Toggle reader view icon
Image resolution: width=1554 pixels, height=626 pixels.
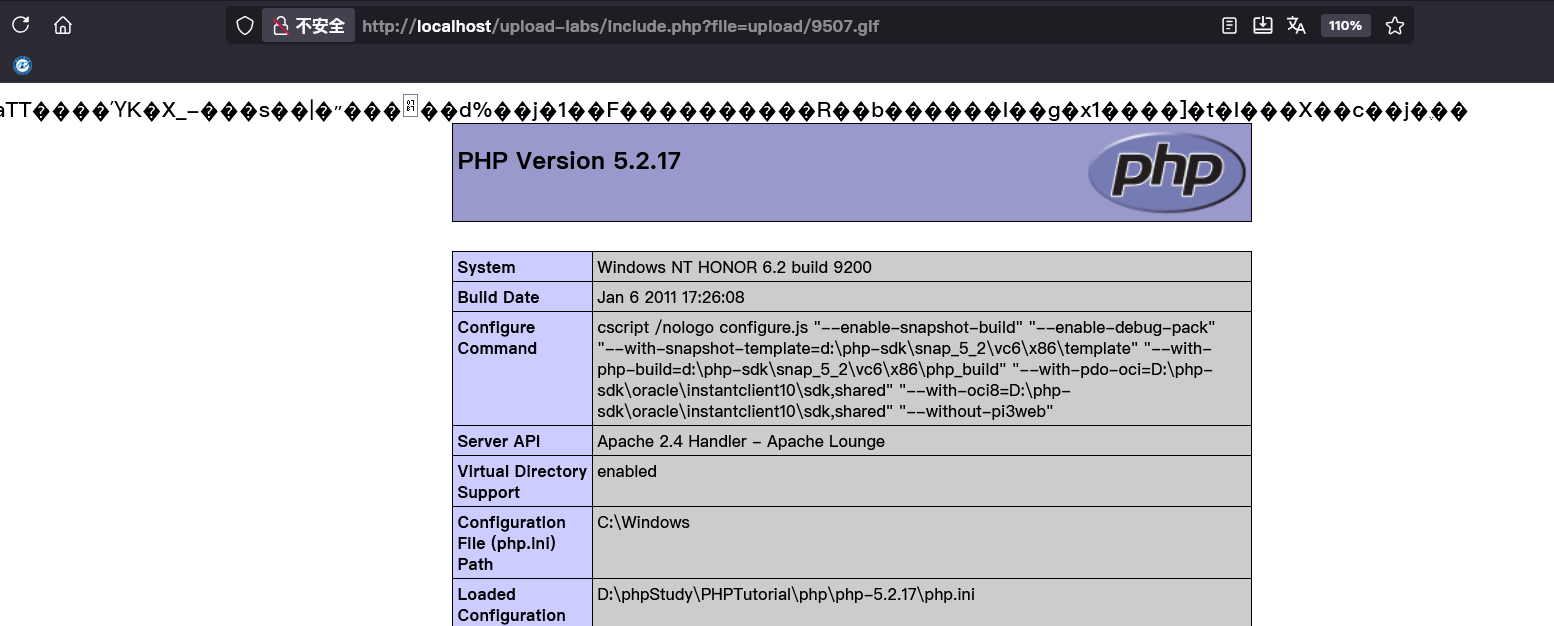click(x=1230, y=26)
